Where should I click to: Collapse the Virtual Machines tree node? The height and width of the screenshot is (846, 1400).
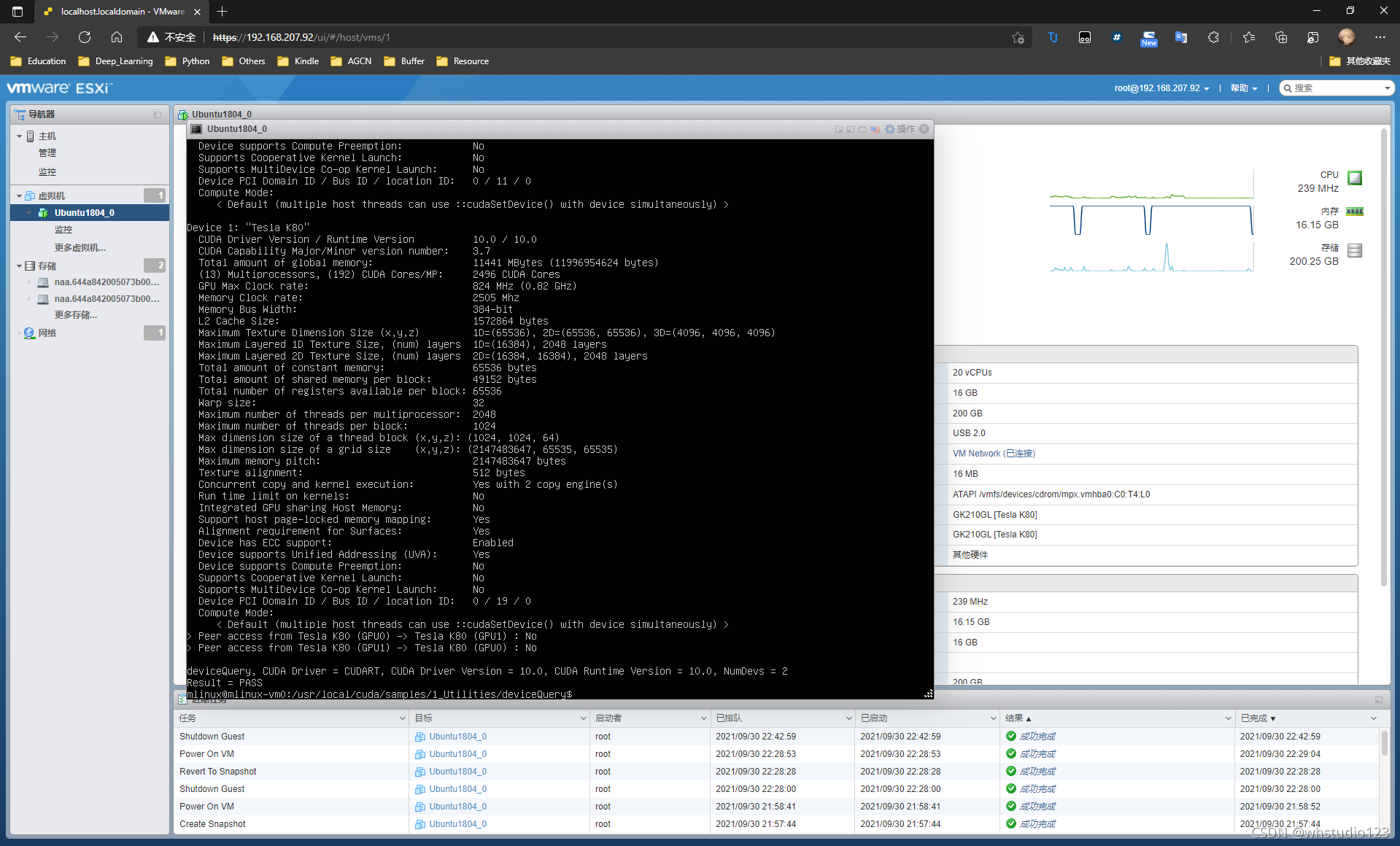(x=19, y=196)
